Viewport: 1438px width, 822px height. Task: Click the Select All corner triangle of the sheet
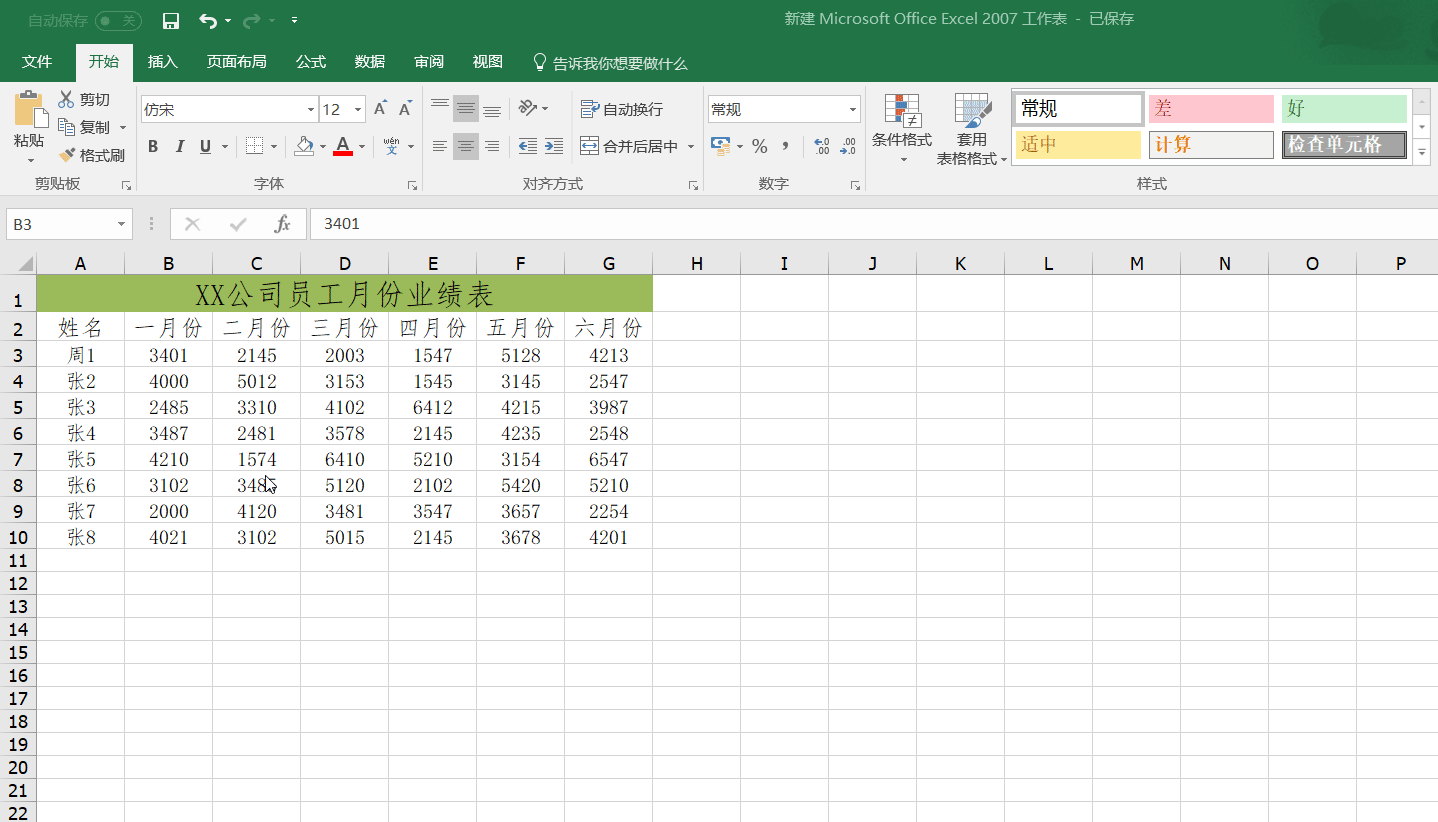[x=24, y=264]
